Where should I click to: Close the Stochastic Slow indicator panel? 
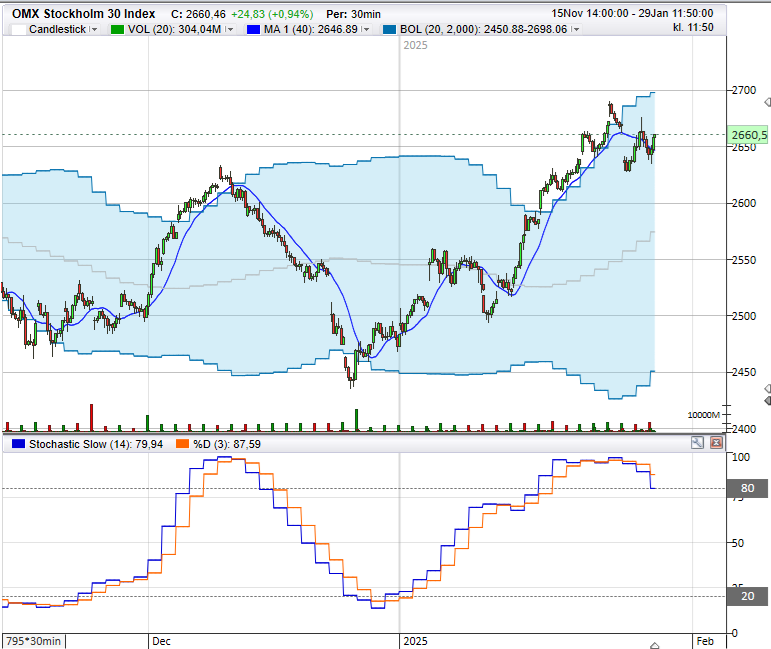pos(716,442)
